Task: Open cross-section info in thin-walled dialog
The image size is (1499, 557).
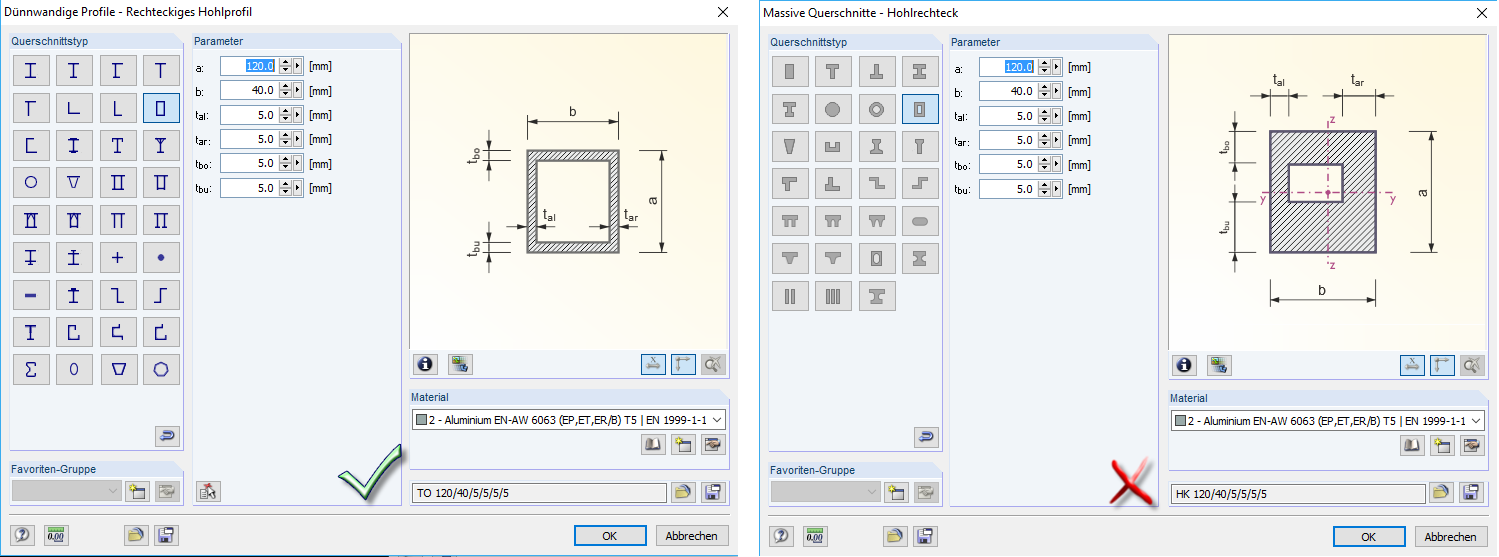Action: coord(425,364)
